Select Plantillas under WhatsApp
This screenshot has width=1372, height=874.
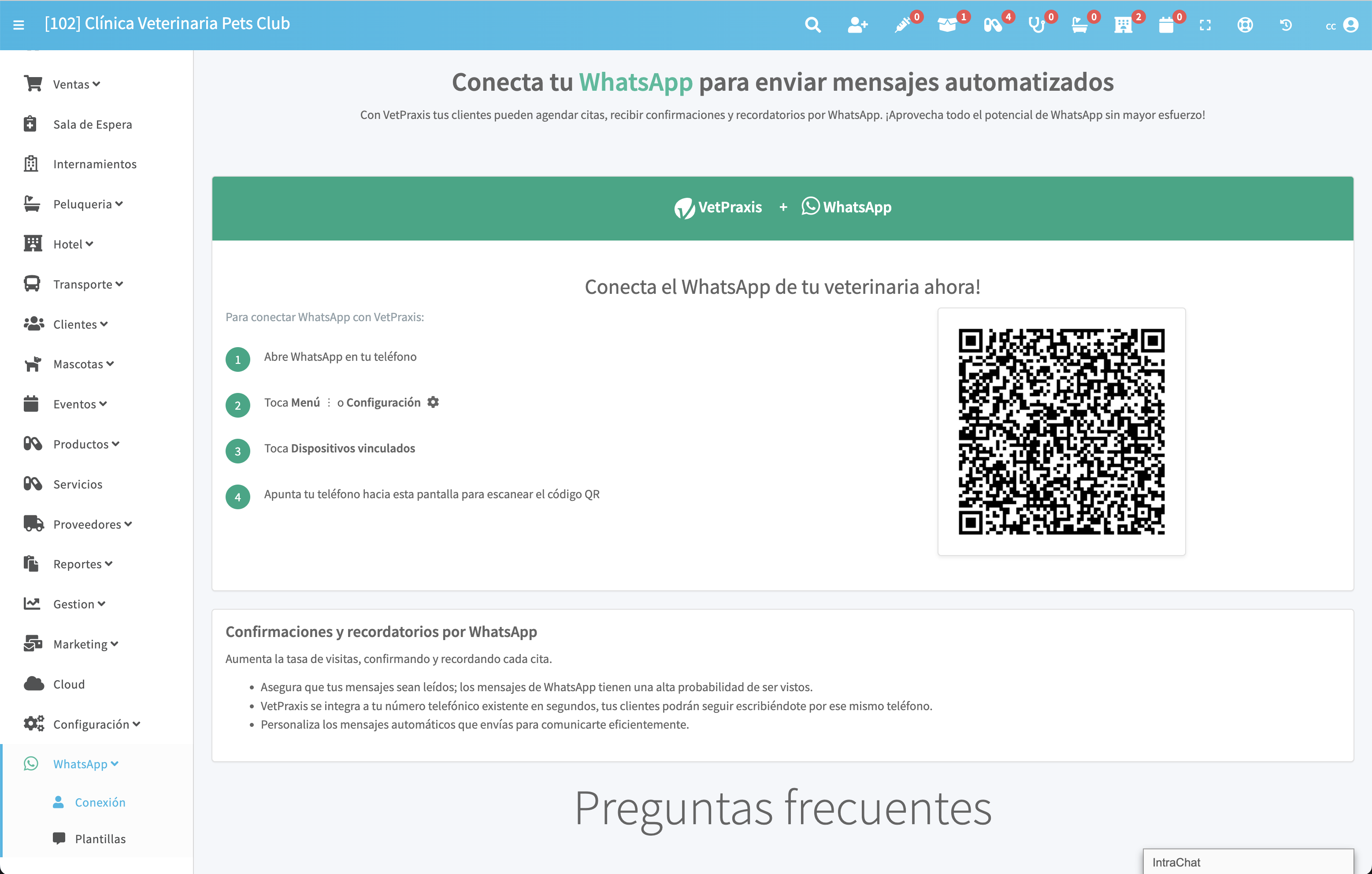100,839
